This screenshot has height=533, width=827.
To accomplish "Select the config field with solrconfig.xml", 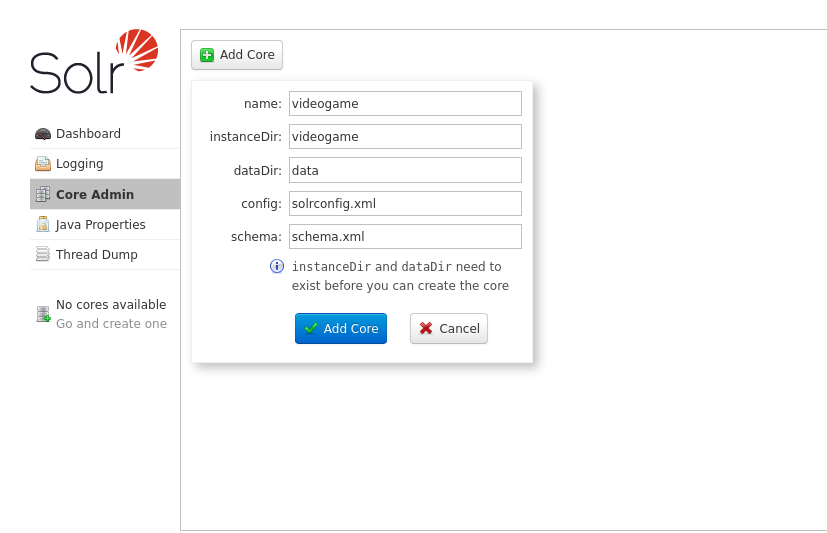I will (405, 204).
